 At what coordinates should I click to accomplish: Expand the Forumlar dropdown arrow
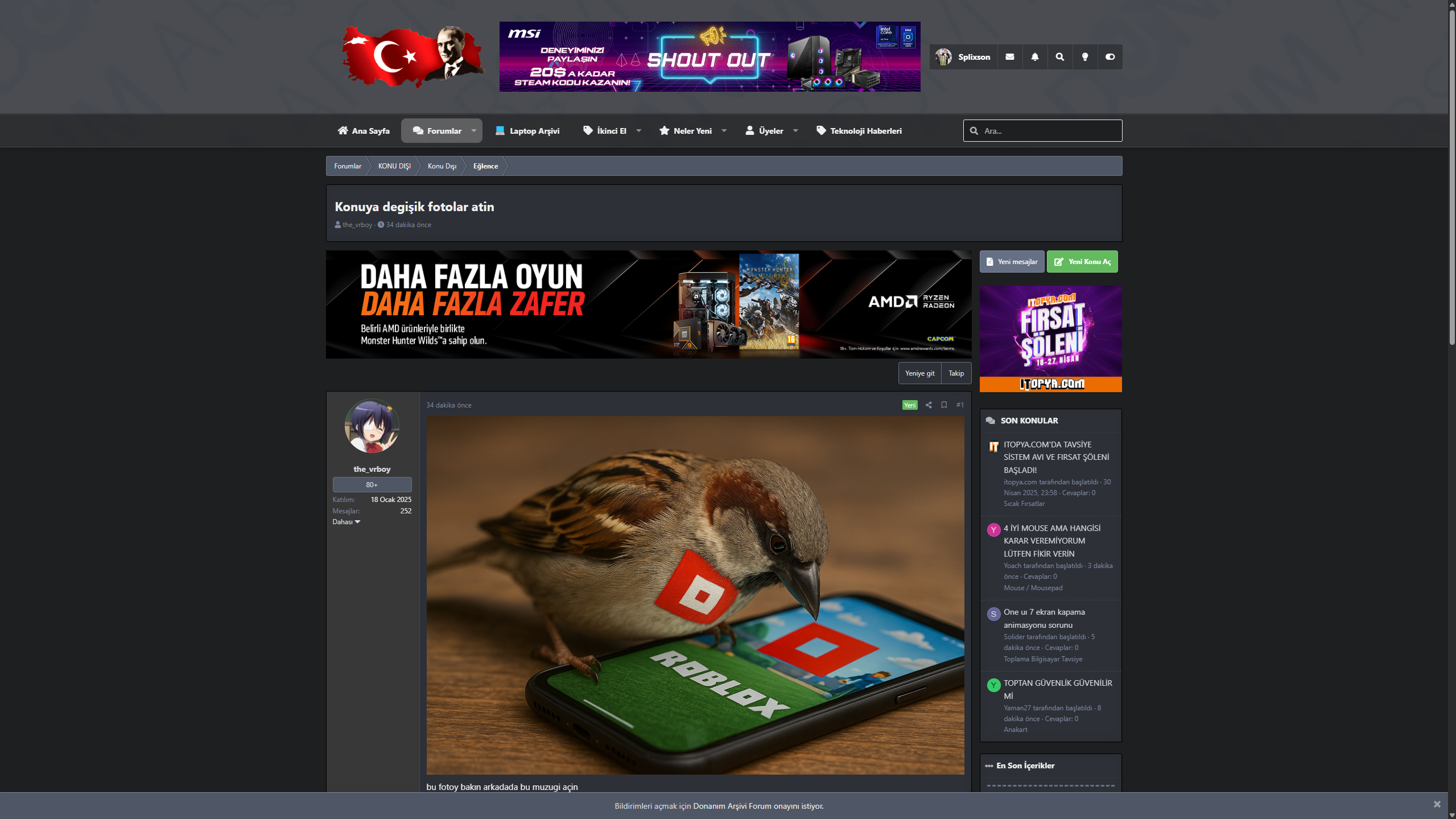pyautogui.click(x=473, y=131)
